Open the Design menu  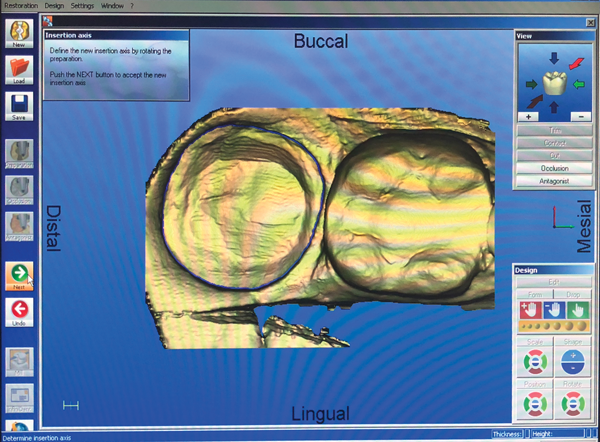click(56, 5)
